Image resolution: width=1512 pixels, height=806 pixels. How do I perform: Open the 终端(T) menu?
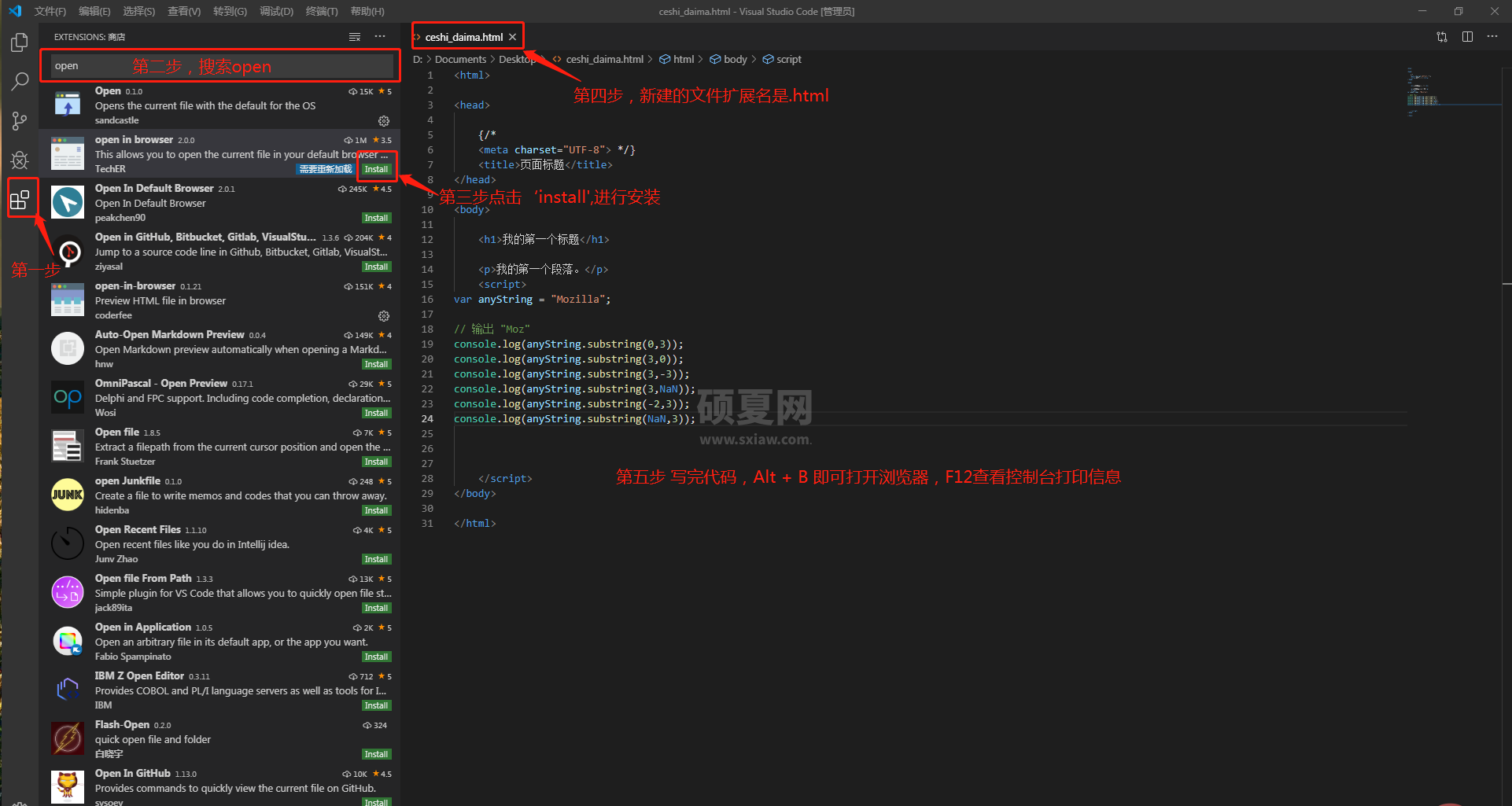click(322, 11)
